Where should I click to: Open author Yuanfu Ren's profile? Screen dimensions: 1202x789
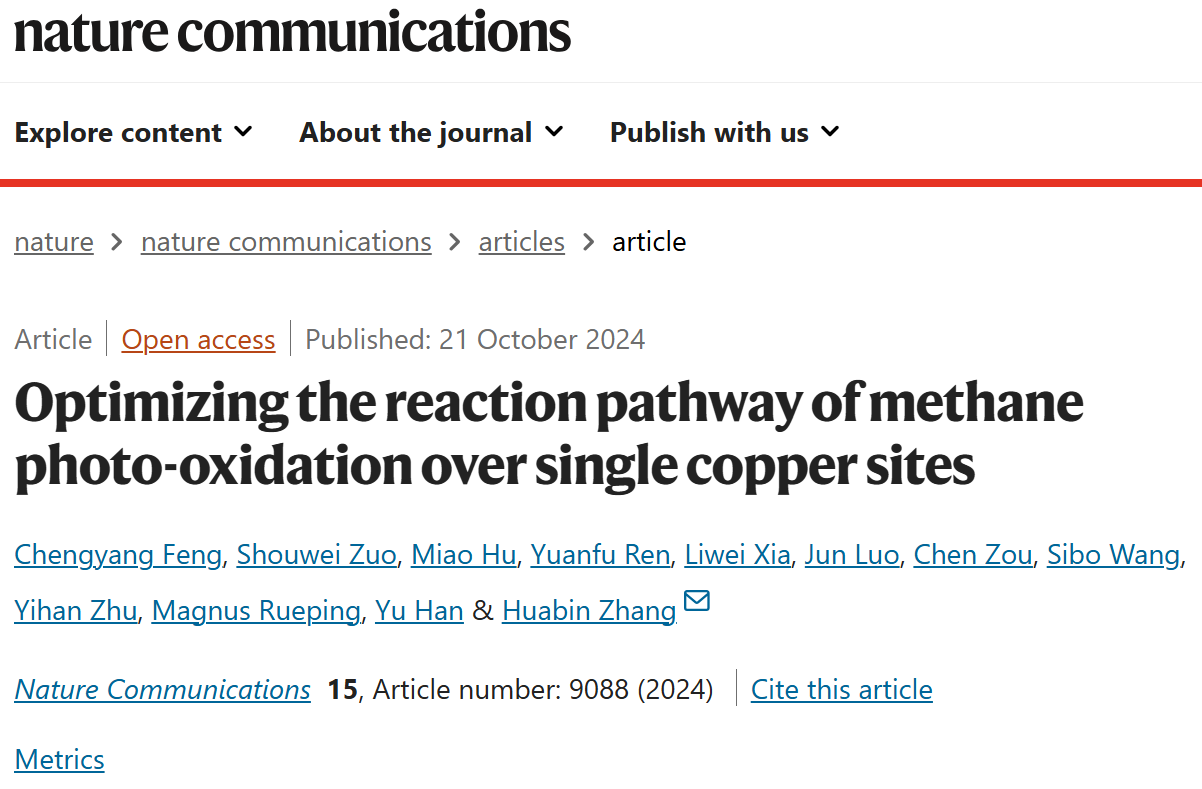600,555
